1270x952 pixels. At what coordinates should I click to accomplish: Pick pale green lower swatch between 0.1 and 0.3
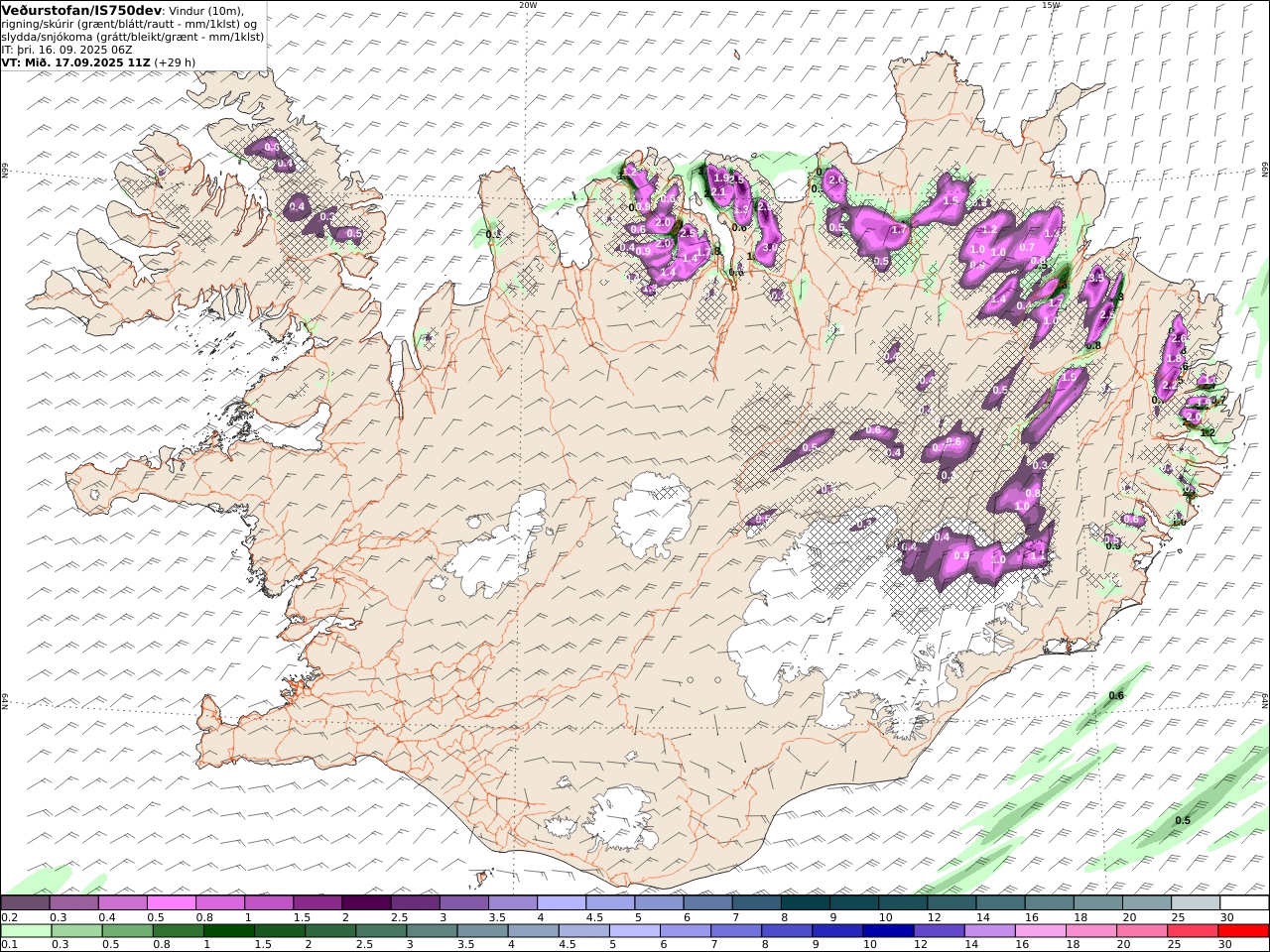pyautogui.click(x=25, y=931)
